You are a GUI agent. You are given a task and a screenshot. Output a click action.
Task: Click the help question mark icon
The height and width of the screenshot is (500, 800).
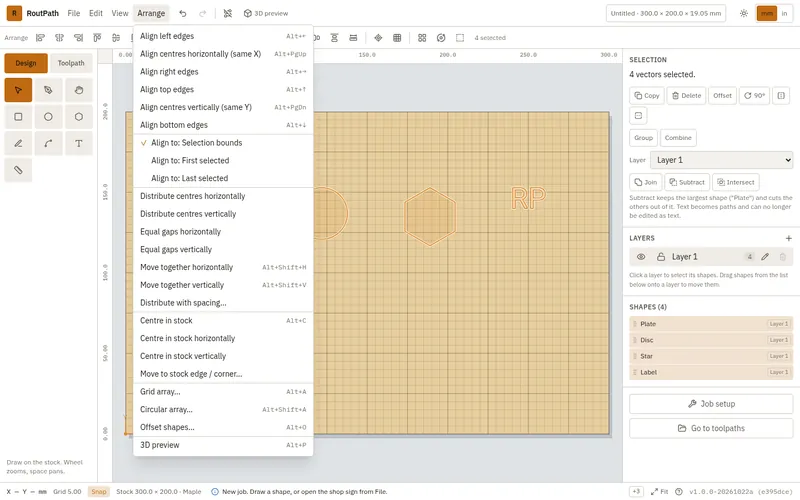679,492
